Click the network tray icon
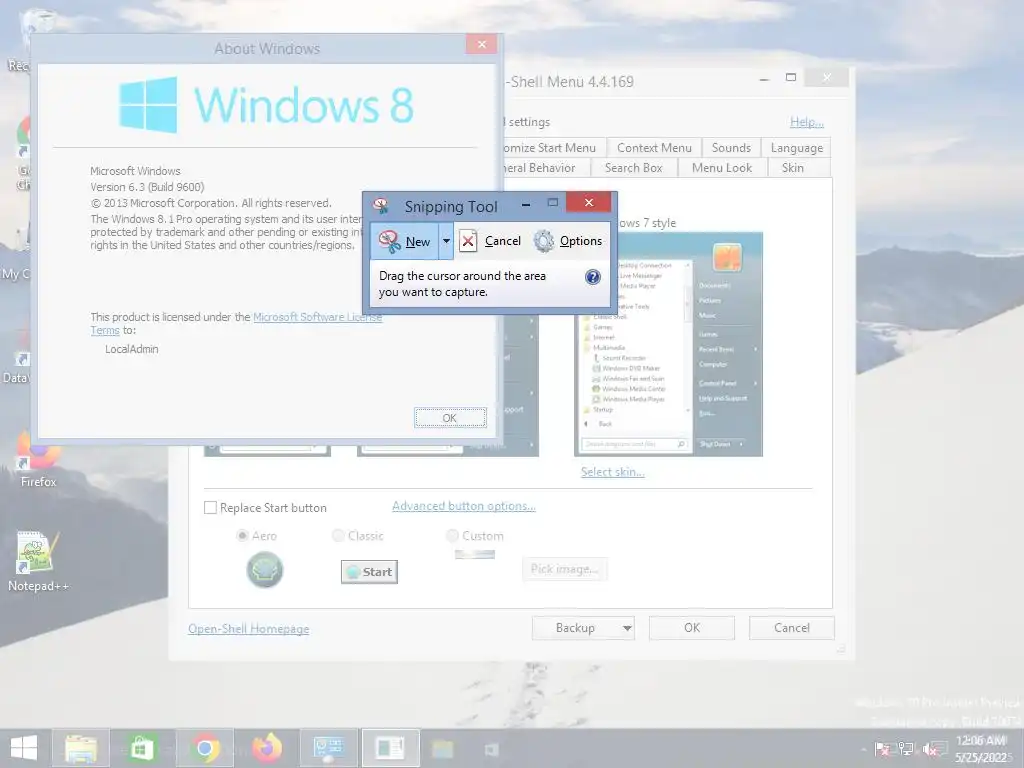This screenshot has height=768, width=1024. coord(906,749)
